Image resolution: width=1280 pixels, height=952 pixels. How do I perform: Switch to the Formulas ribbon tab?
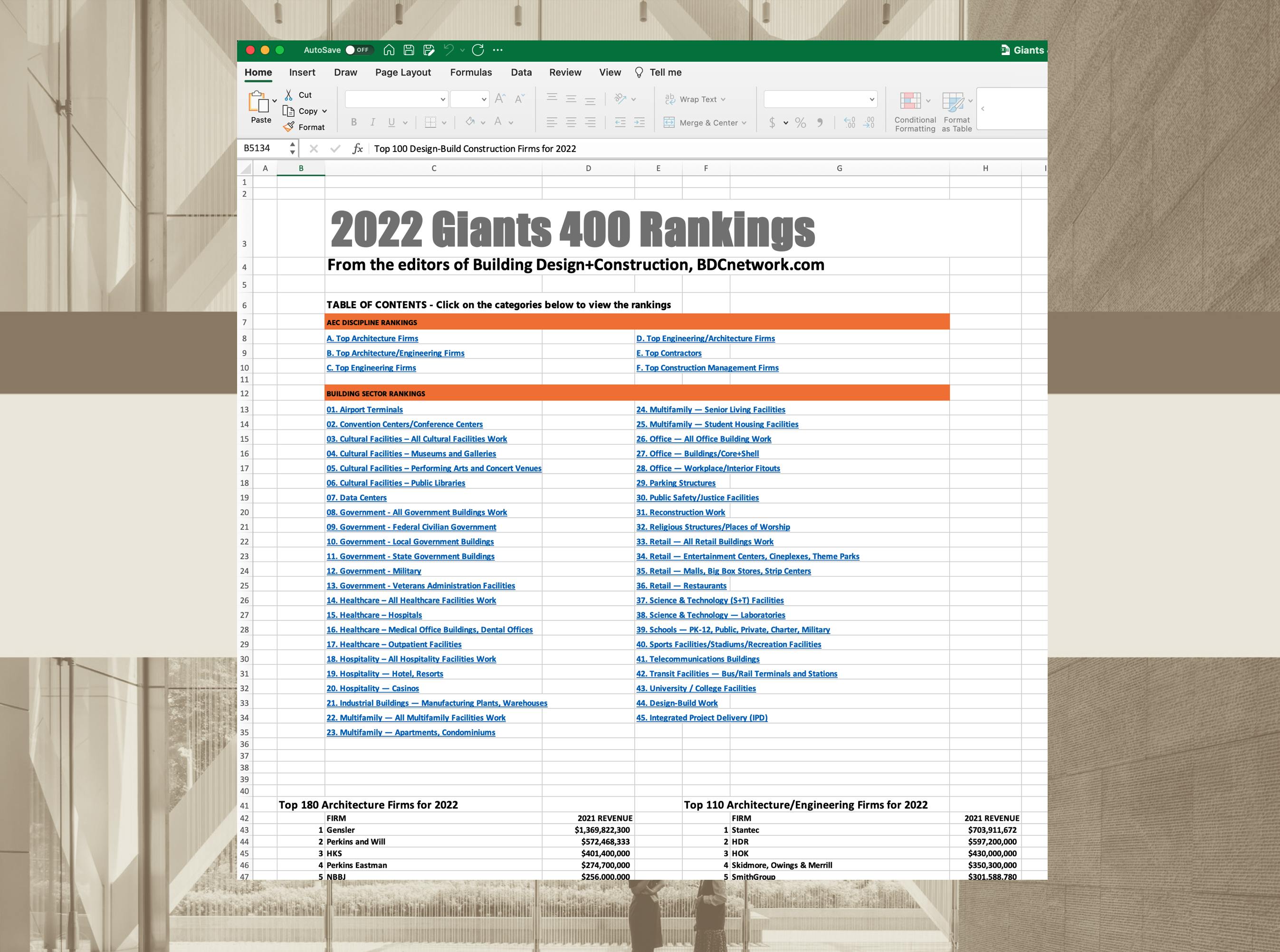471,72
